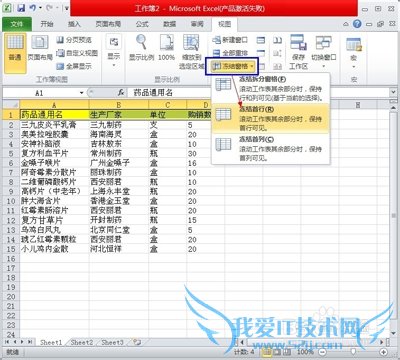Image resolution: width=400 pixels, height=360 pixels.
Task: Select row 16 header
Action: click(11, 259)
